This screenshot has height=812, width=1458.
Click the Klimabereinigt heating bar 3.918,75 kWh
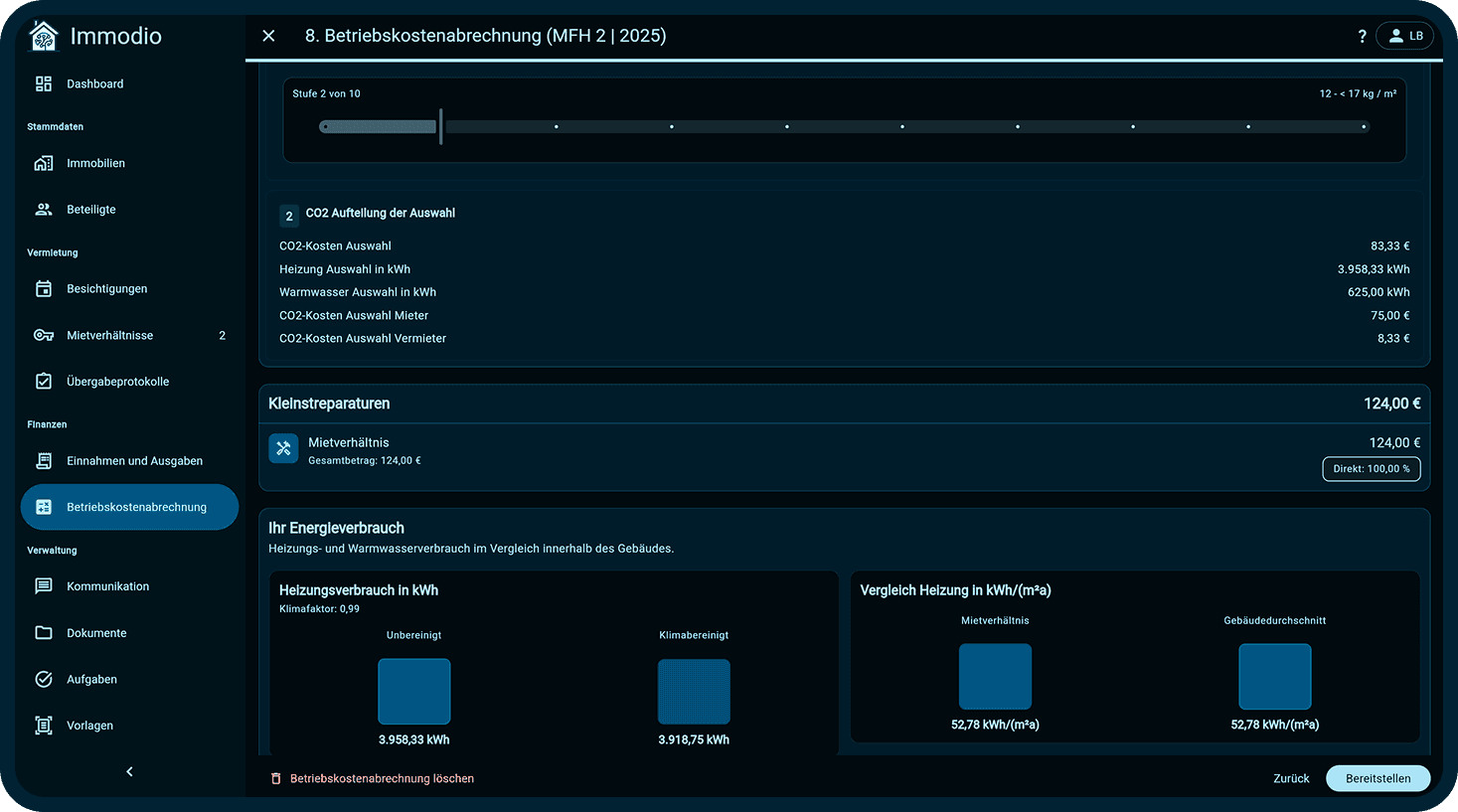point(694,692)
